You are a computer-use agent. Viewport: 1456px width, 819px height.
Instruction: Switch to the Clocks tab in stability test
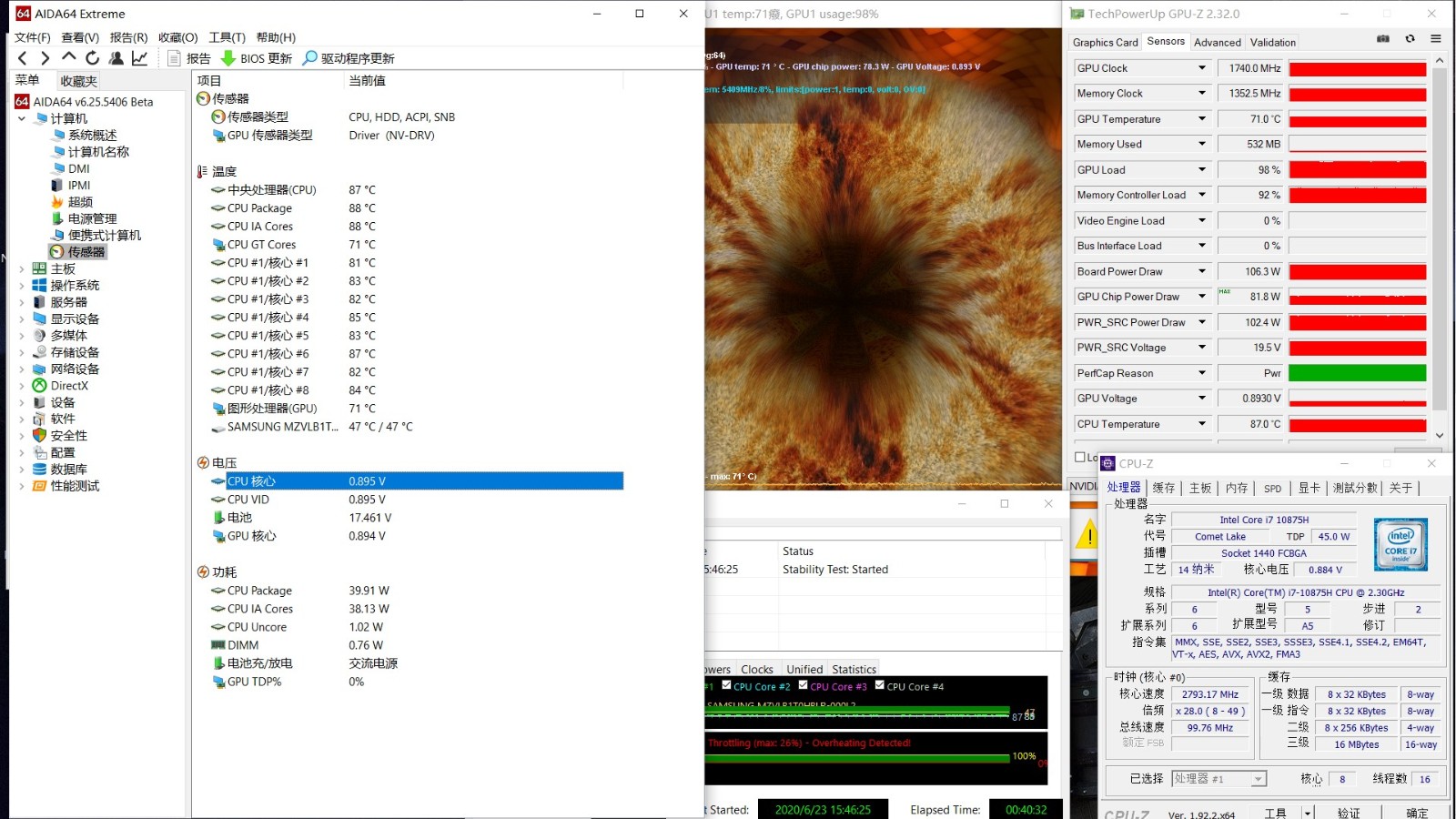point(756,670)
